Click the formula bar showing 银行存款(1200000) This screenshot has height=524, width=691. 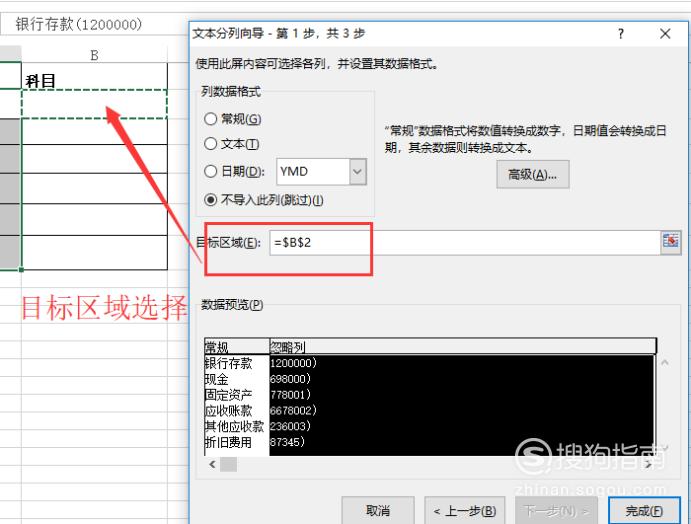(93, 24)
